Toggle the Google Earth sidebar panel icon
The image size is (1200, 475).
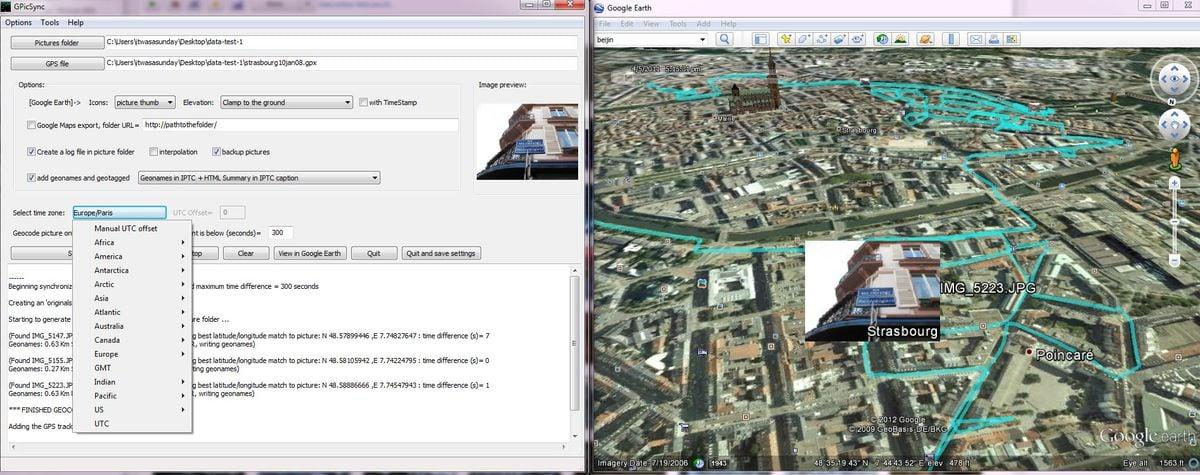(760, 39)
